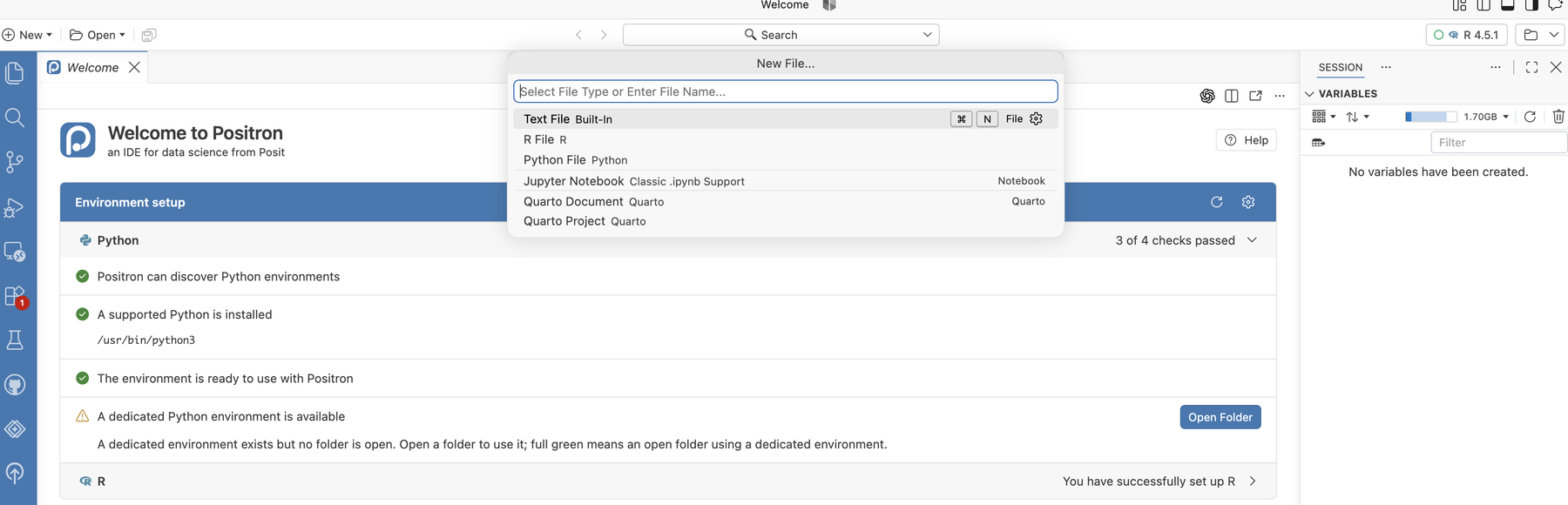Select the Welcome editor tab
The width and height of the screenshot is (1568, 505).
pos(92,67)
